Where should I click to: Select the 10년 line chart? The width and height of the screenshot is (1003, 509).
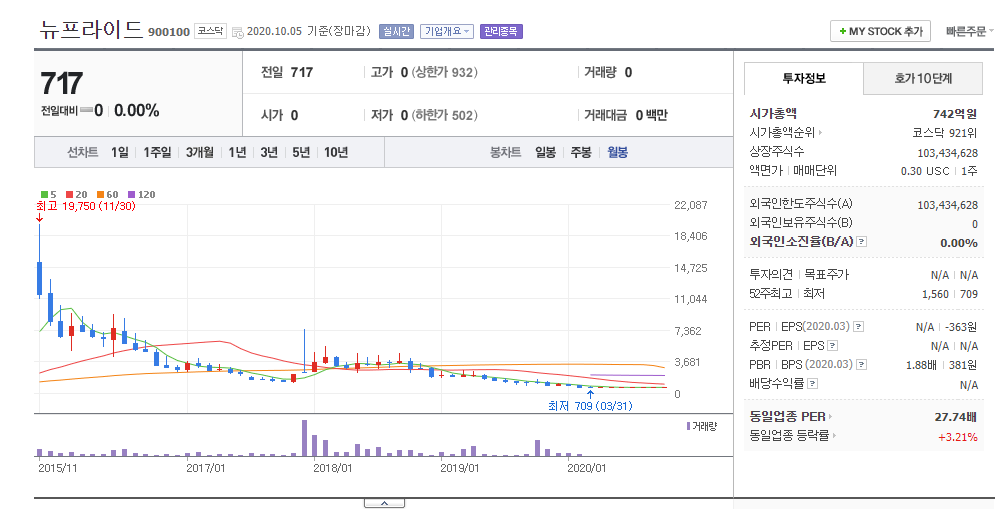(x=336, y=152)
